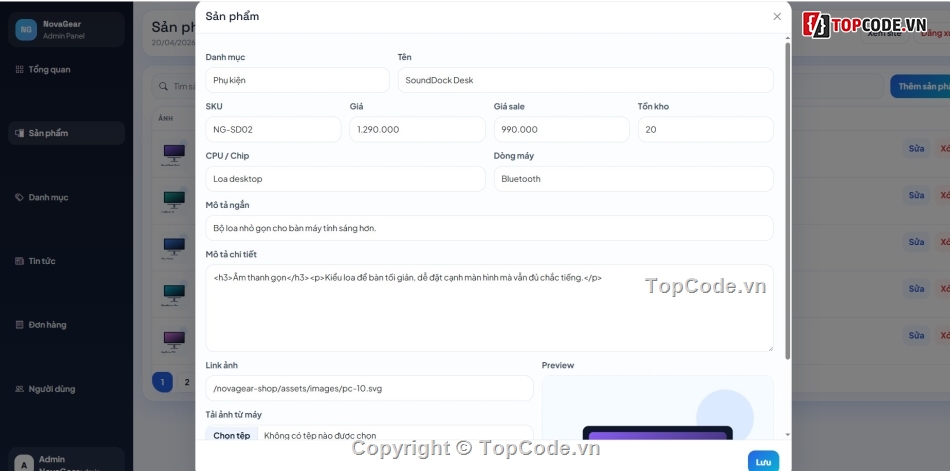Image resolution: width=950 pixels, height=471 pixels.
Task: Edit the Tồn kho field 20
Action: (706, 130)
